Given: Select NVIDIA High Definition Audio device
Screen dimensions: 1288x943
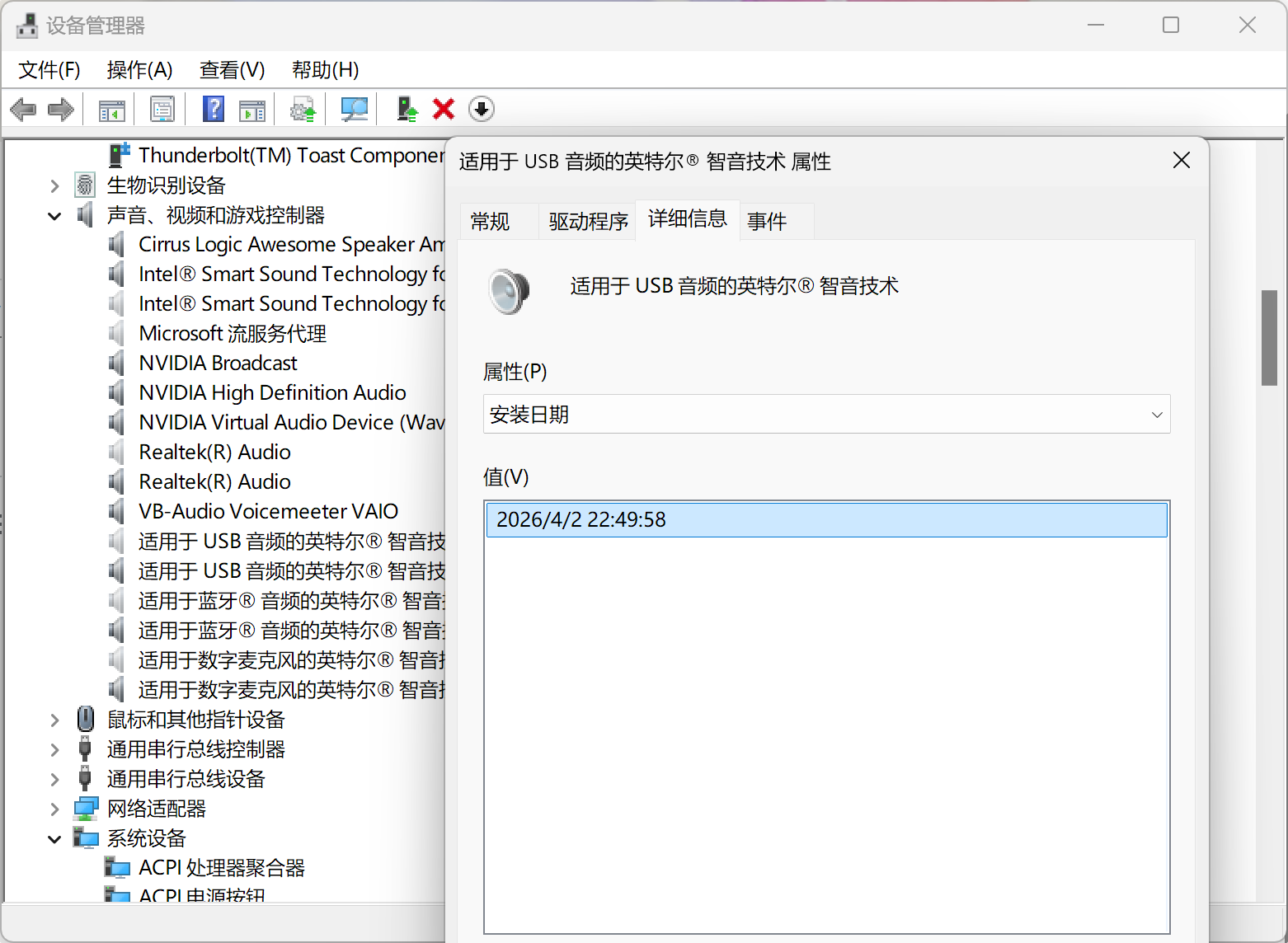Looking at the screenshot, I should click(272, 392).
